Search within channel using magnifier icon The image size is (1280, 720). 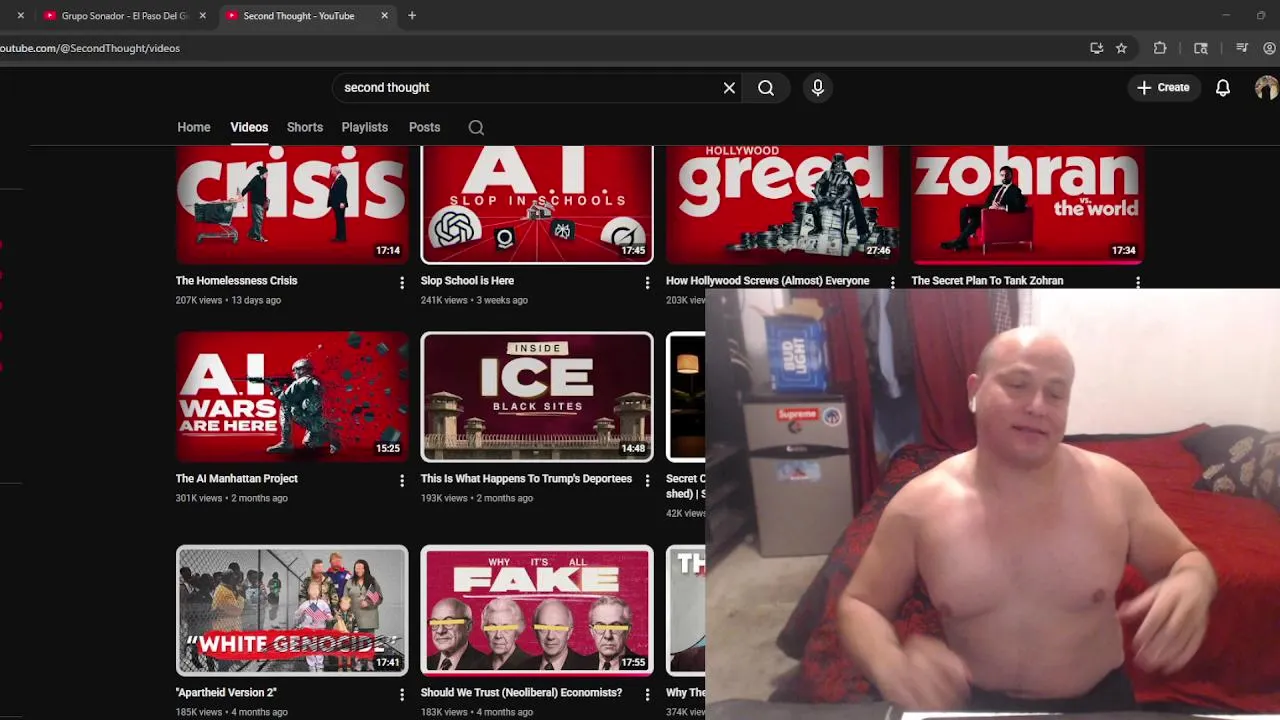click(x=476, y=127)
